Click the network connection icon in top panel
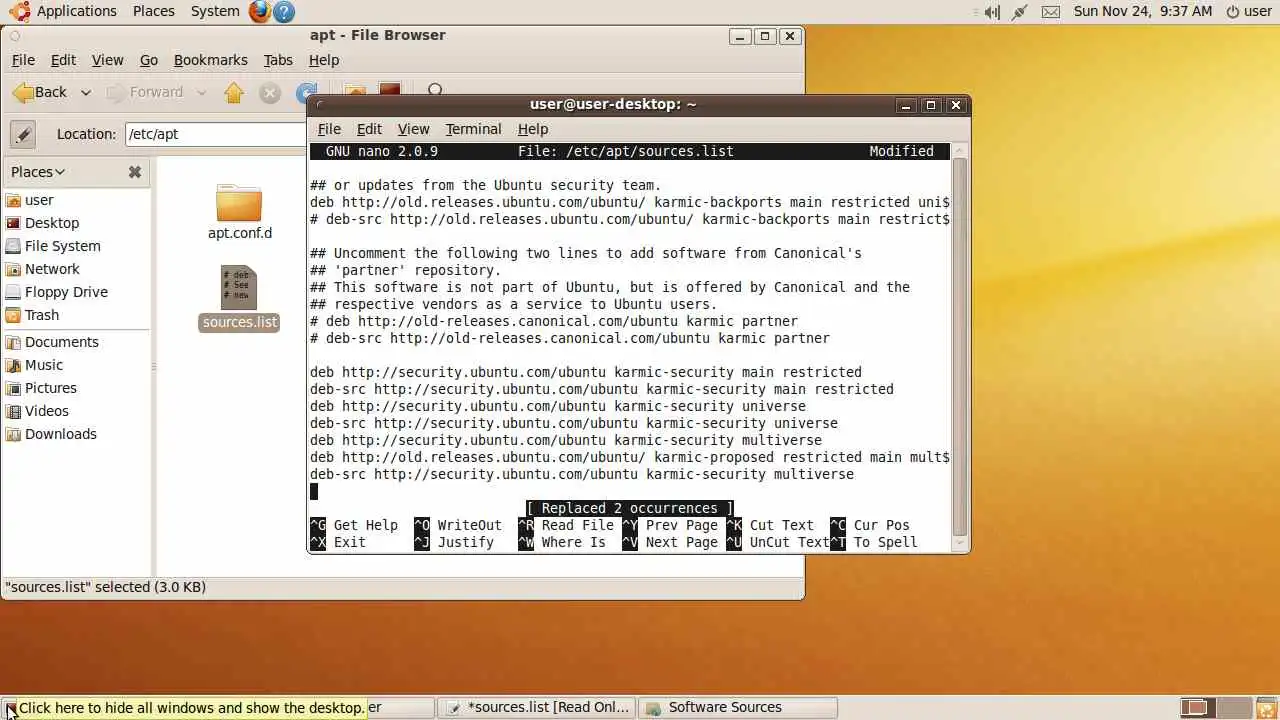Viewport: 1280px width, 720px height. point(1020,12)
